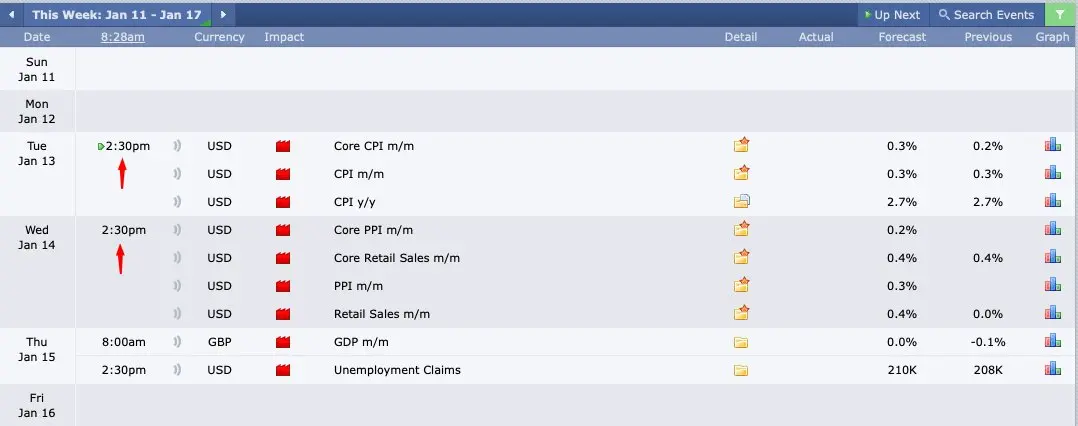This screenshot has height=426, width=1078.
Task: Open the graph icon for Core CPI m/m
Action: coord(1052,145)
